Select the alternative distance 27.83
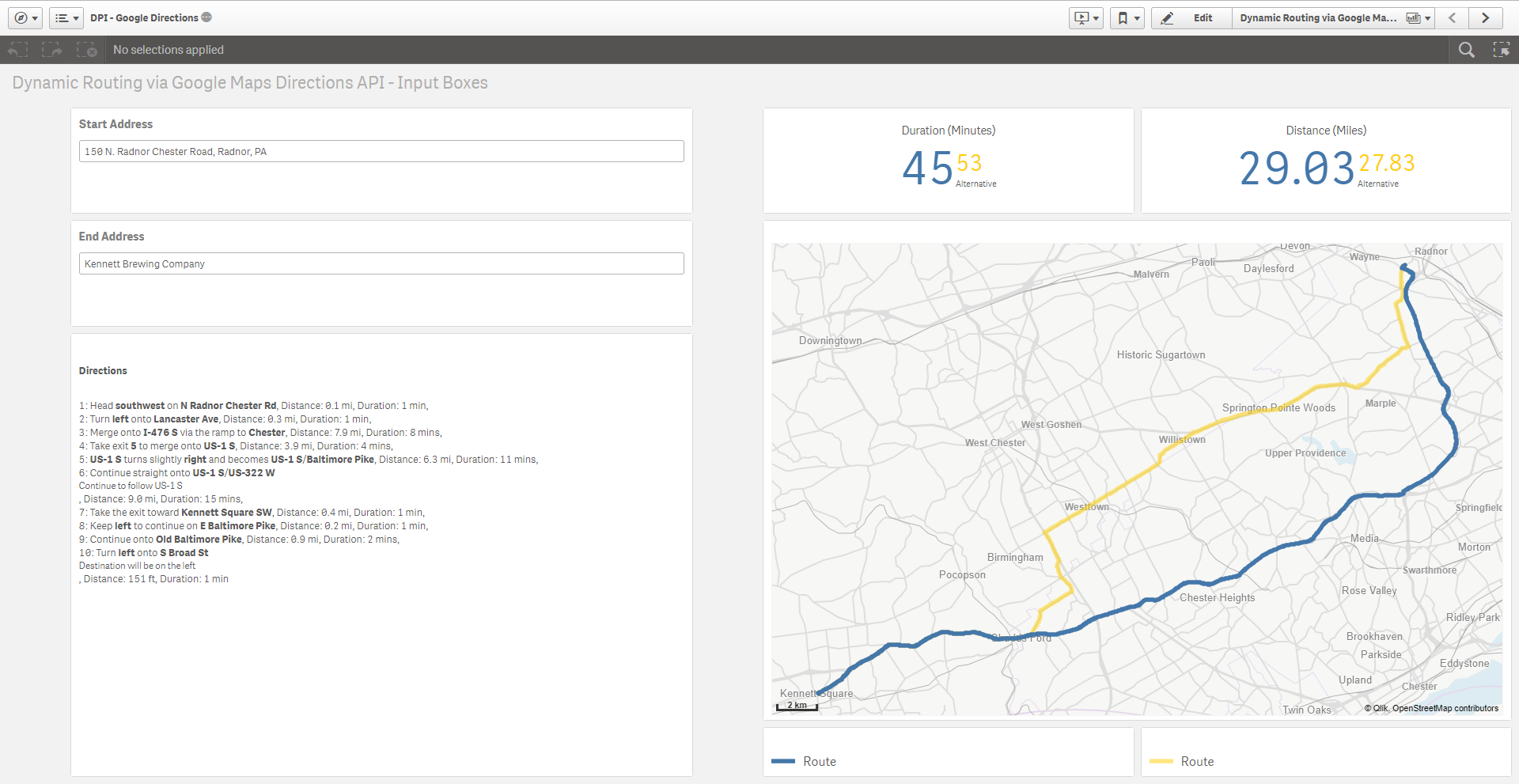This screenshot has width=1519, height=784. click(x=1387, y=163)
